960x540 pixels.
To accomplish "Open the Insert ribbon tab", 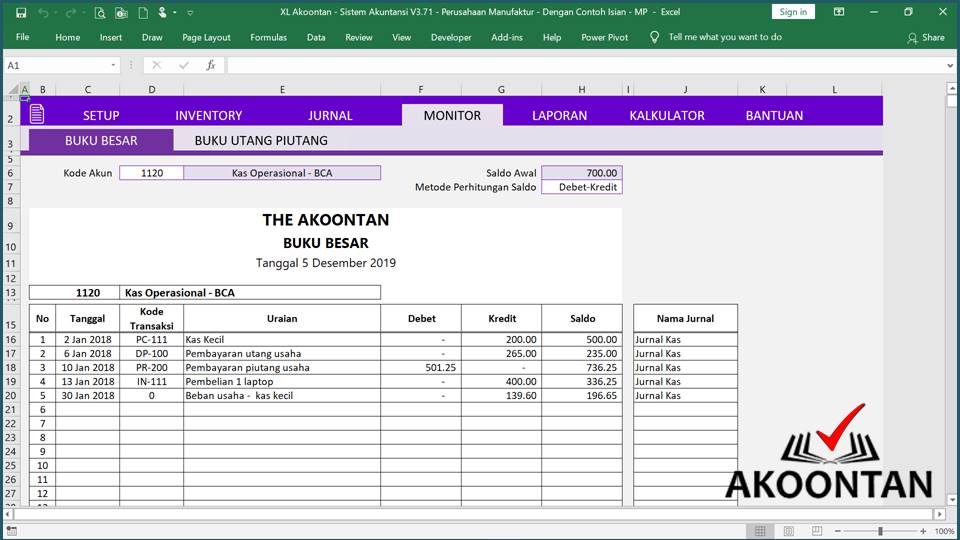I will coord(111,37).
